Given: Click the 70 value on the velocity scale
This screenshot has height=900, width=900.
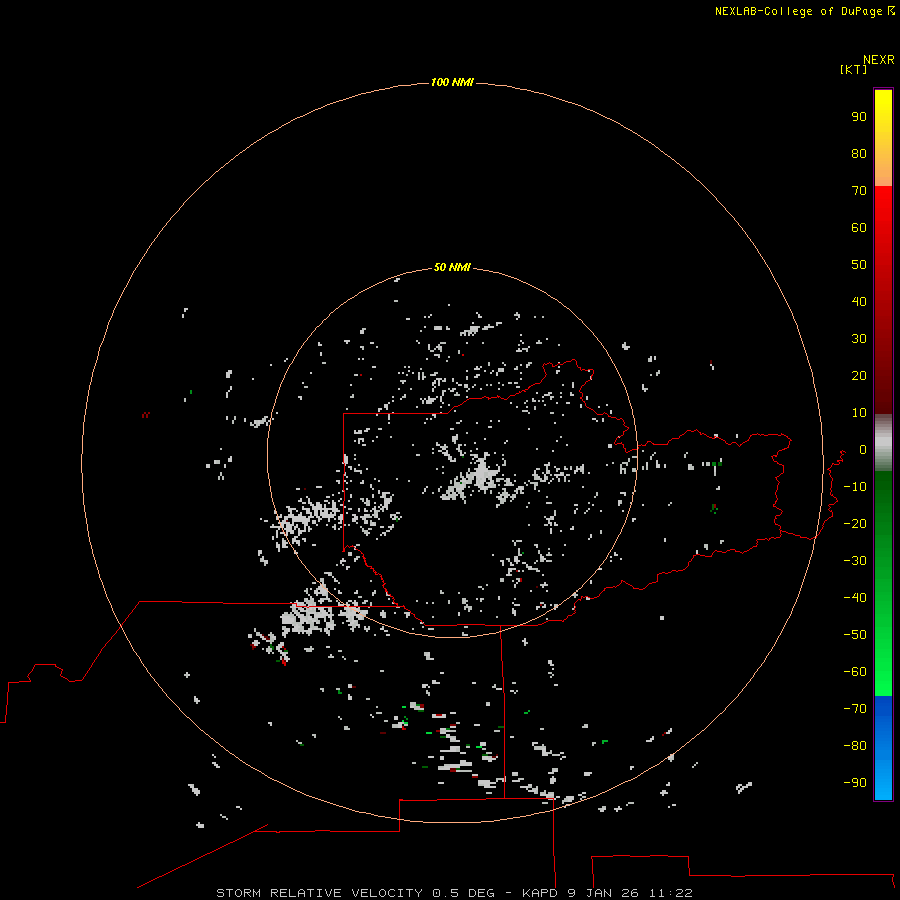Looking at the screenshot, I should click(x=859, y=191).
